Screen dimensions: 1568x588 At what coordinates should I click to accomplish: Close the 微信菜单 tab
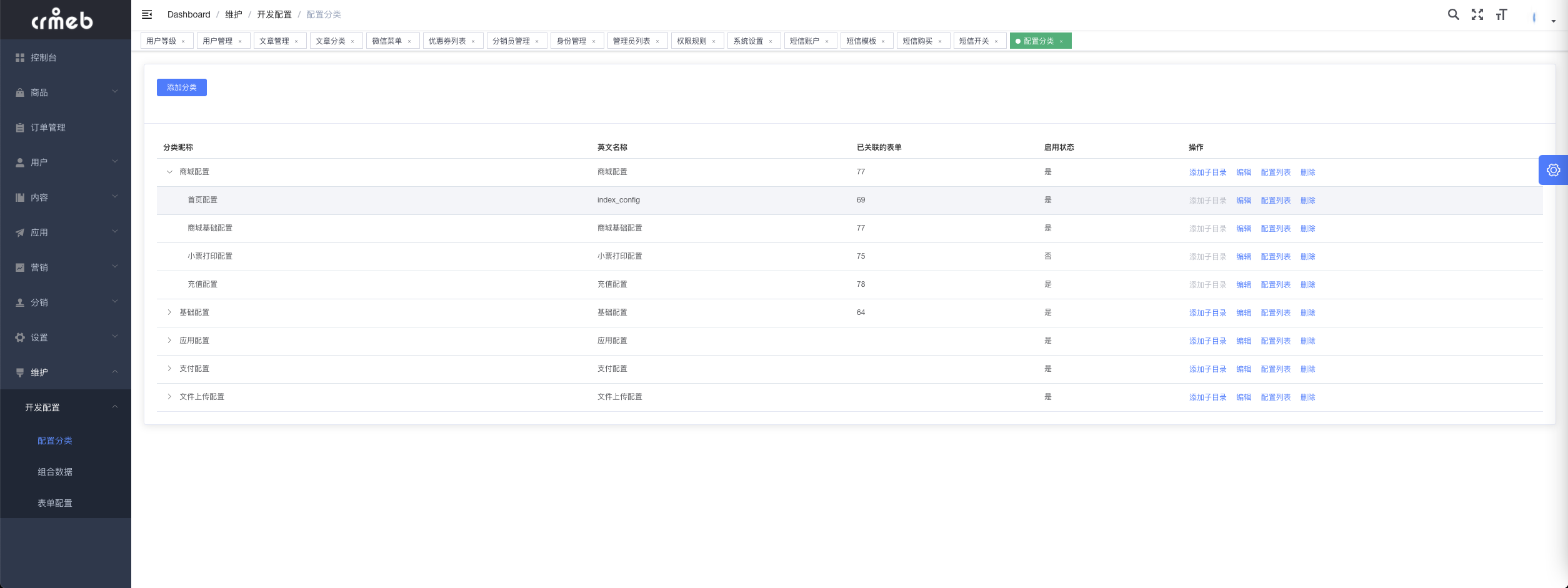409,41
